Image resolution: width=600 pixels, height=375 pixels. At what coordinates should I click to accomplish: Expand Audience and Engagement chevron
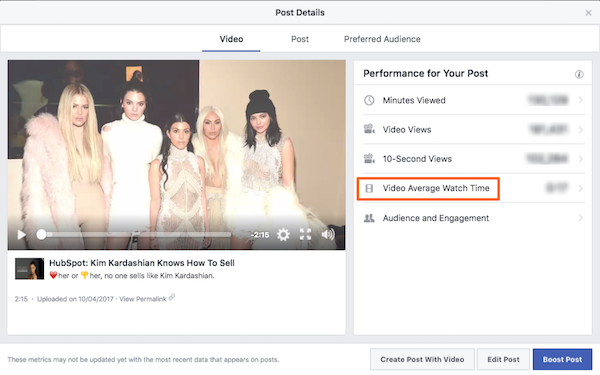tap(580, 218)
